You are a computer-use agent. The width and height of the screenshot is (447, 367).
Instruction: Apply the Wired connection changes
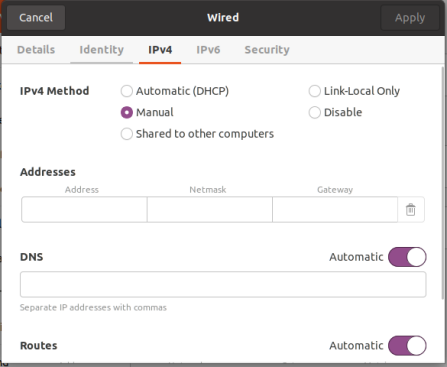click(410, 17)
